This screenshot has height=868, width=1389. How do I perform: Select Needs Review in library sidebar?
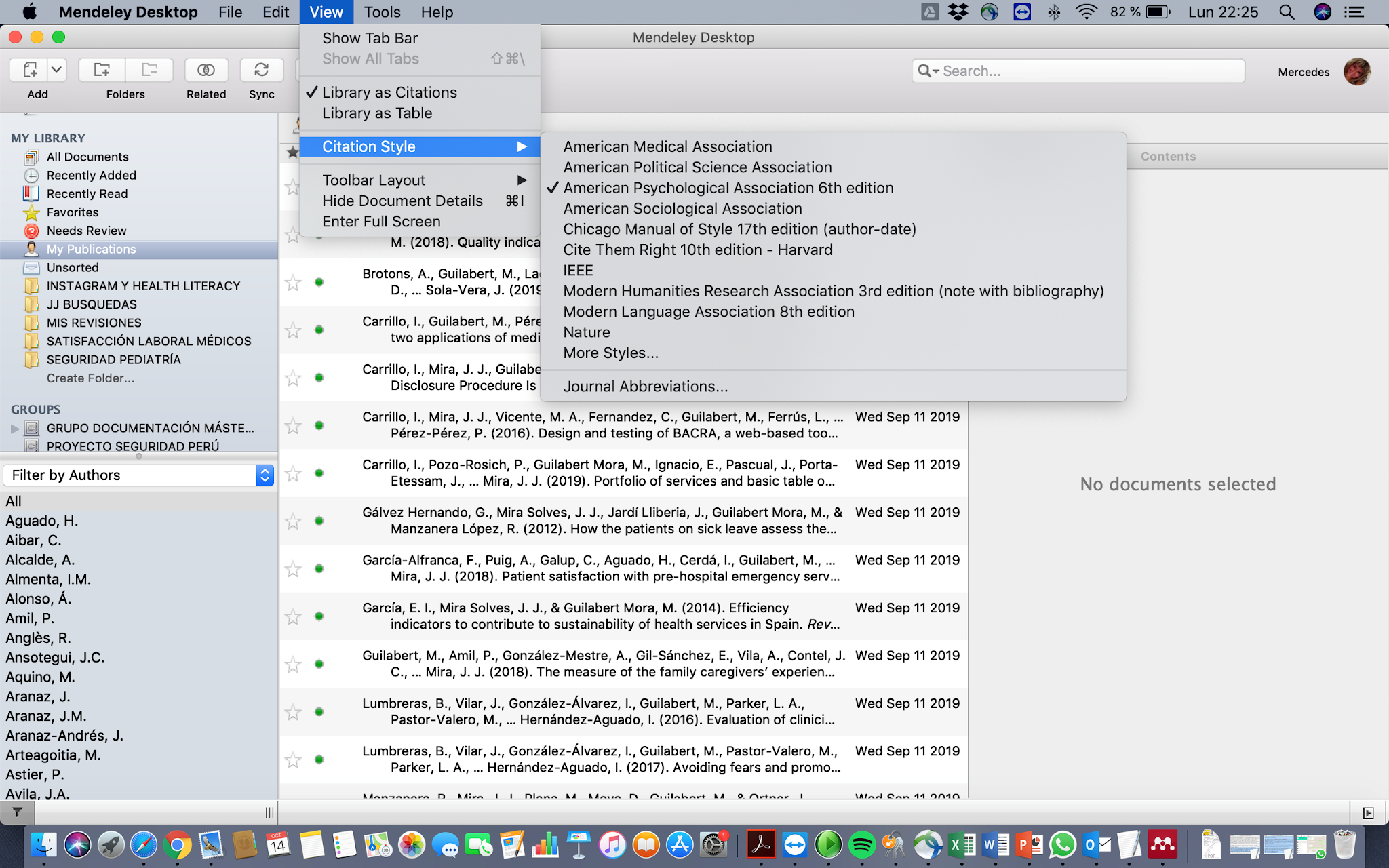click(86, 231)
